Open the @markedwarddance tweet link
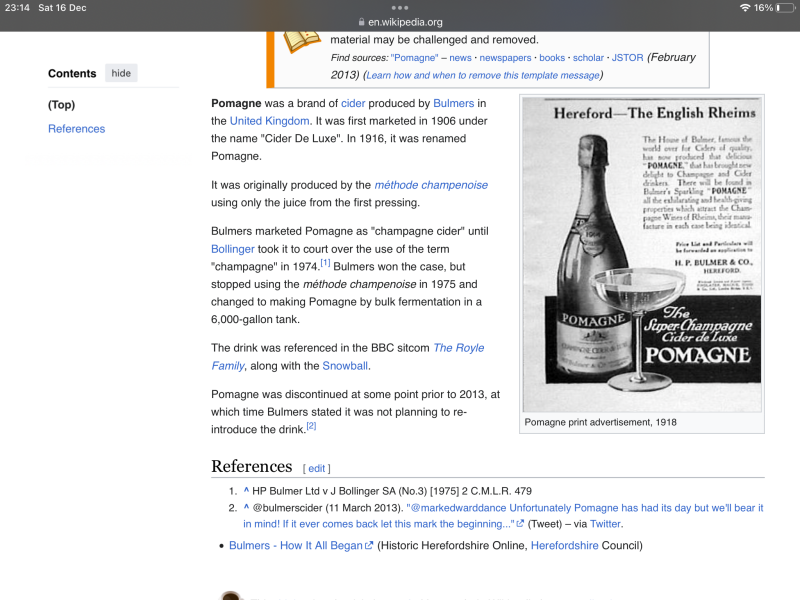Screen dimensions: 800x600 point(503,516)
